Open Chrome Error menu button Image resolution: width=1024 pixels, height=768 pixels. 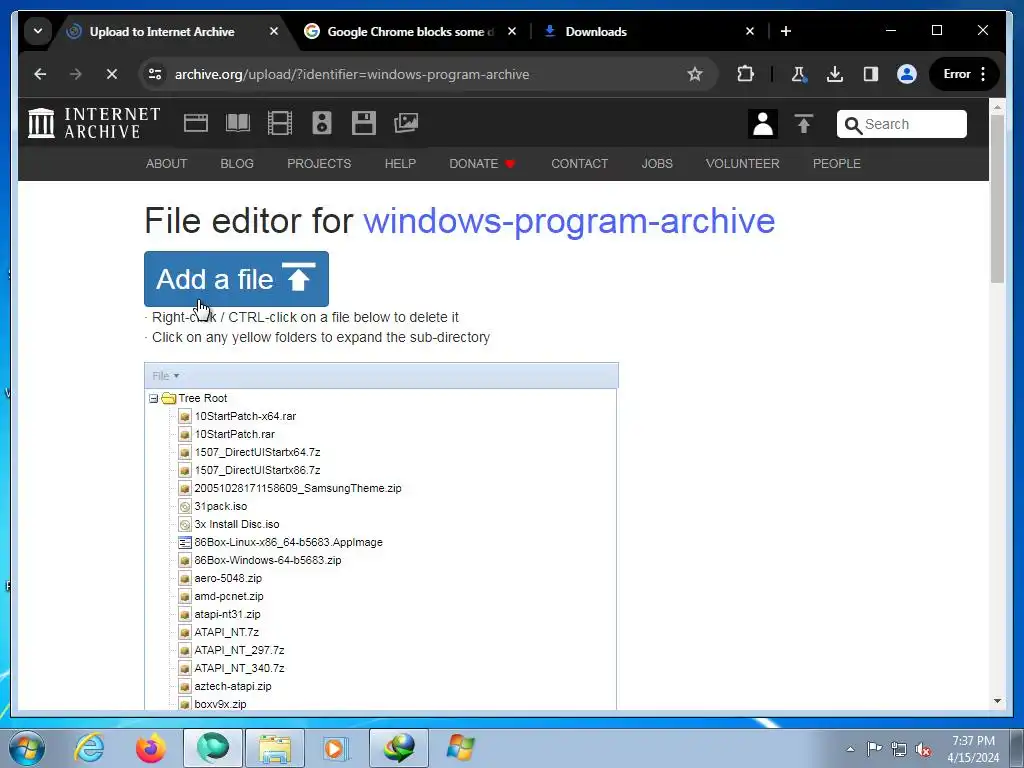tap(964, 74)
